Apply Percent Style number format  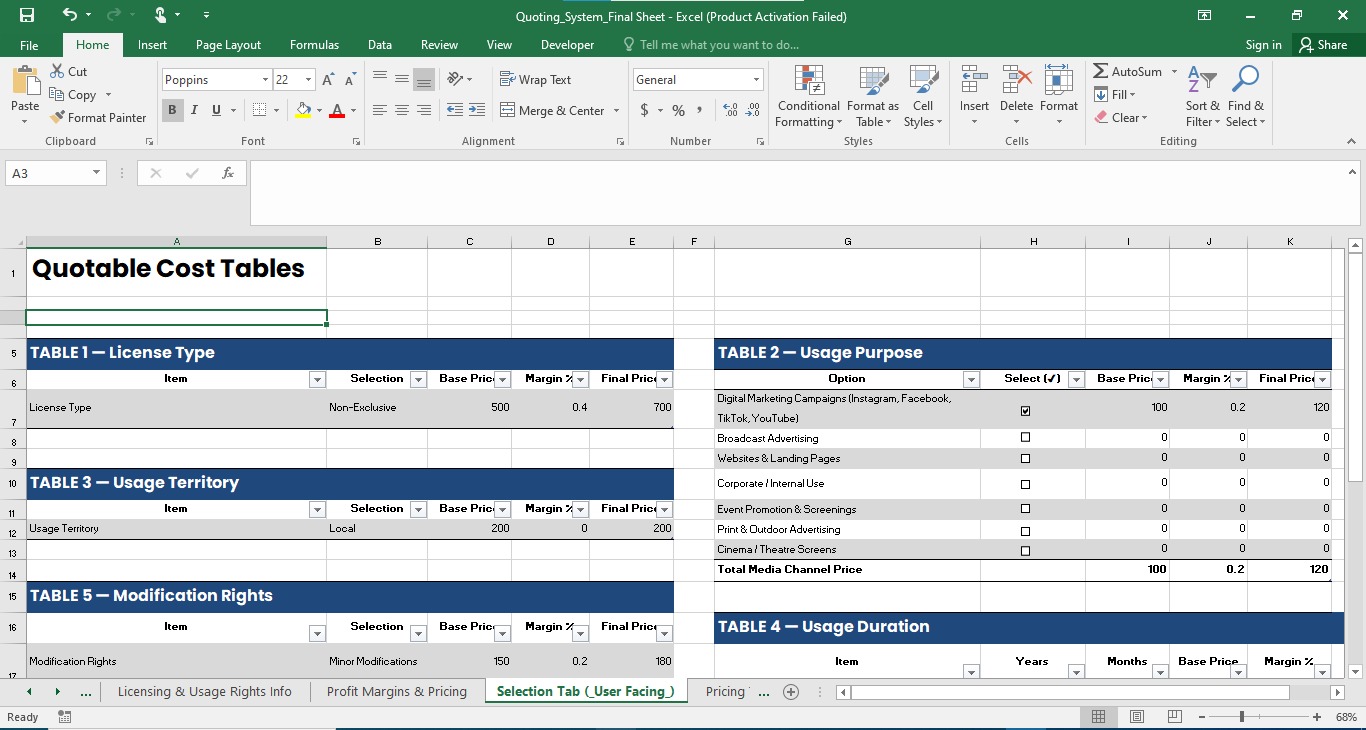pyautogui.click(x=678, y=110)
